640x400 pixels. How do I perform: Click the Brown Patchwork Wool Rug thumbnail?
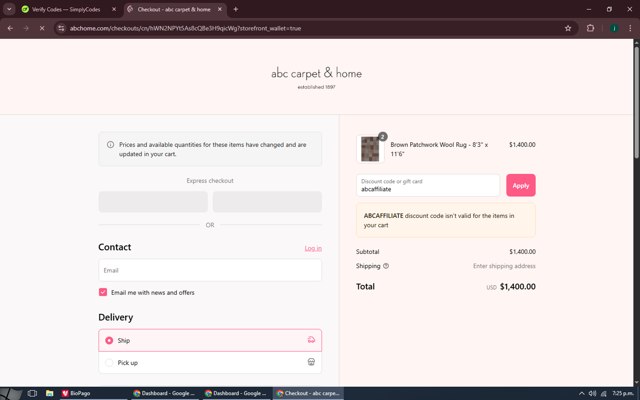[x=370, y=149]
